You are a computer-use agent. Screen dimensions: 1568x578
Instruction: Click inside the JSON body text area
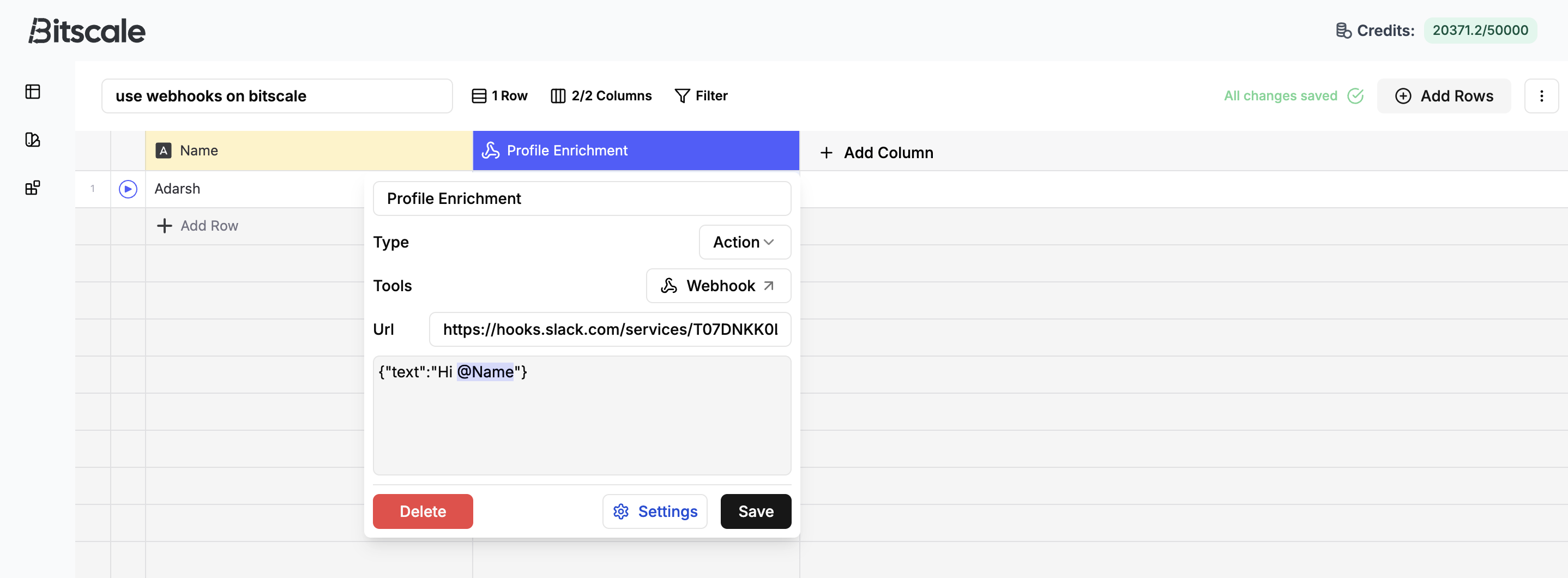click(x=582, y=416)
